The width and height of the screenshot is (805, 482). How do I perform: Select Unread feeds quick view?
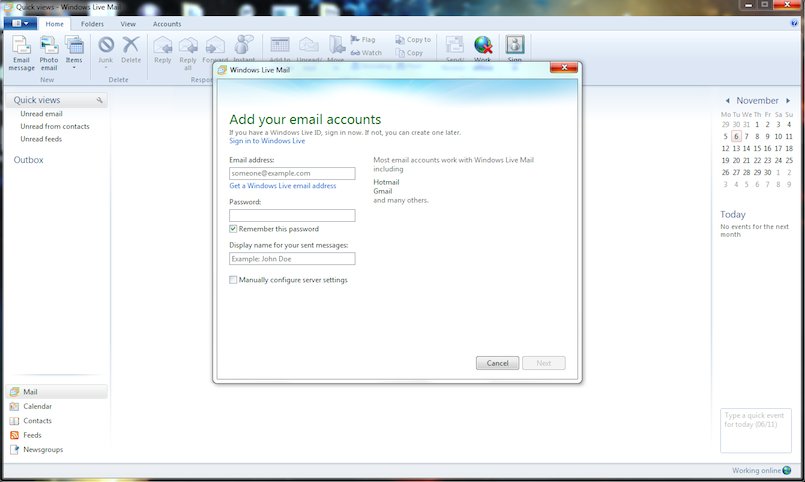[41, 139]
